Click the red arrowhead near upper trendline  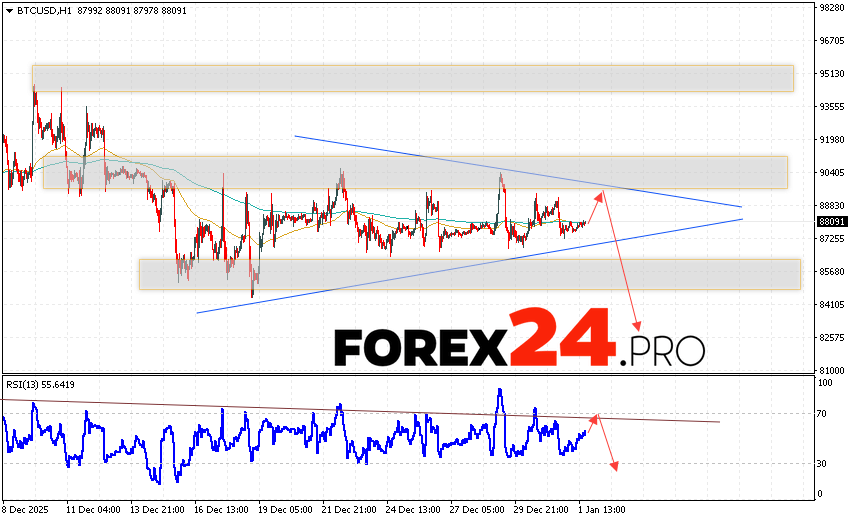tap(600, 193)
